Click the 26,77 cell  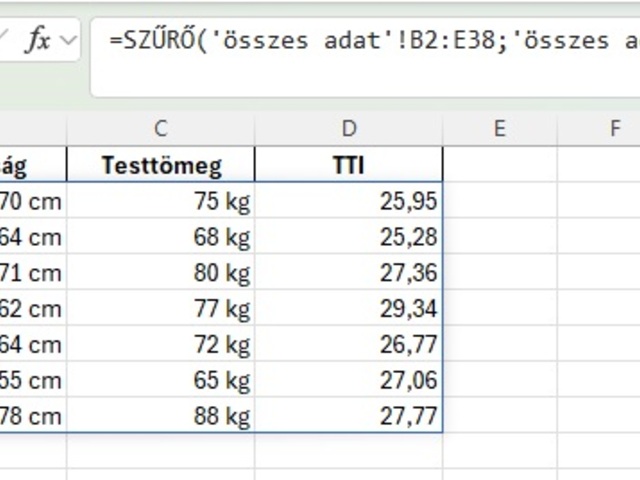(349, 345)
